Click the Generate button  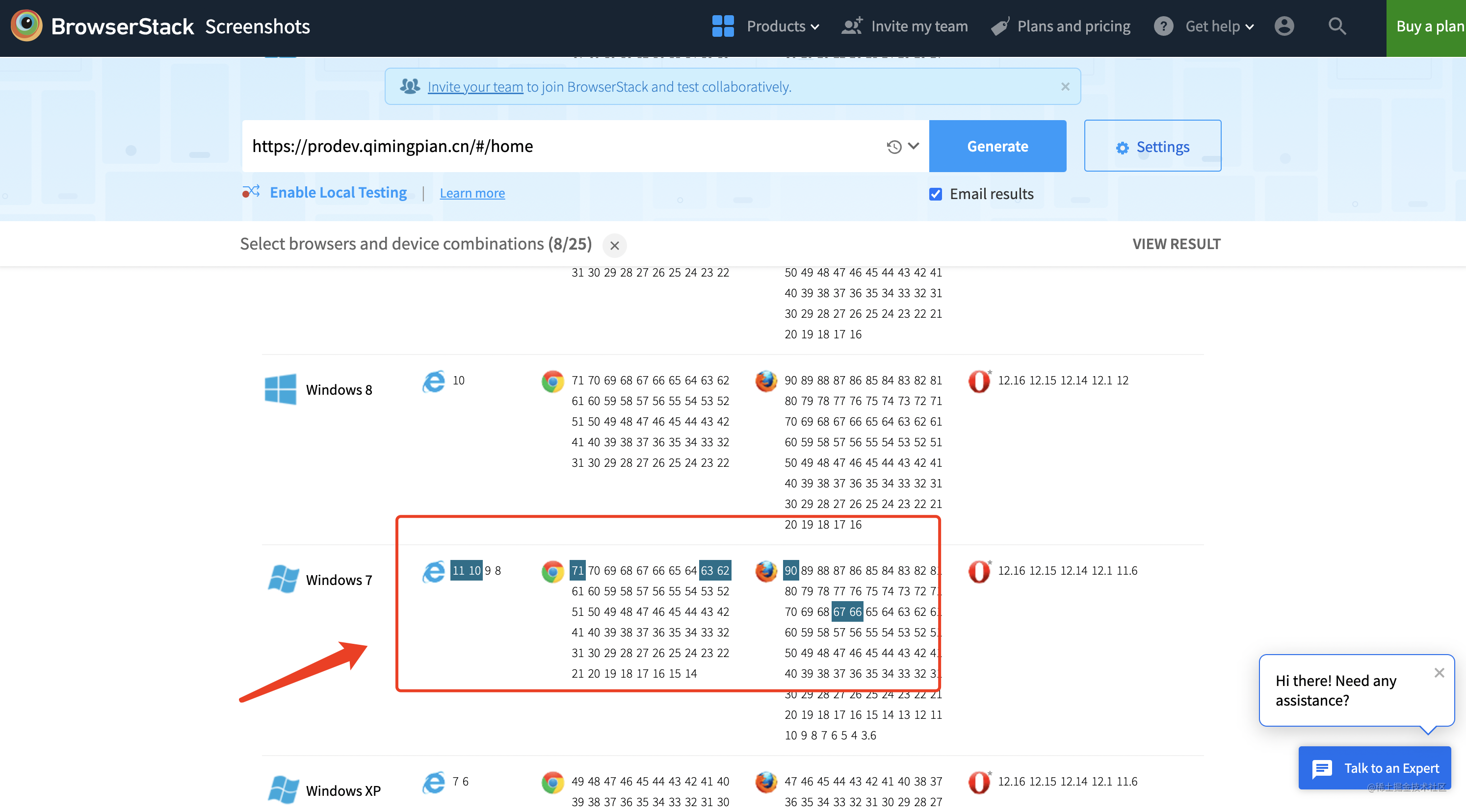997,146
